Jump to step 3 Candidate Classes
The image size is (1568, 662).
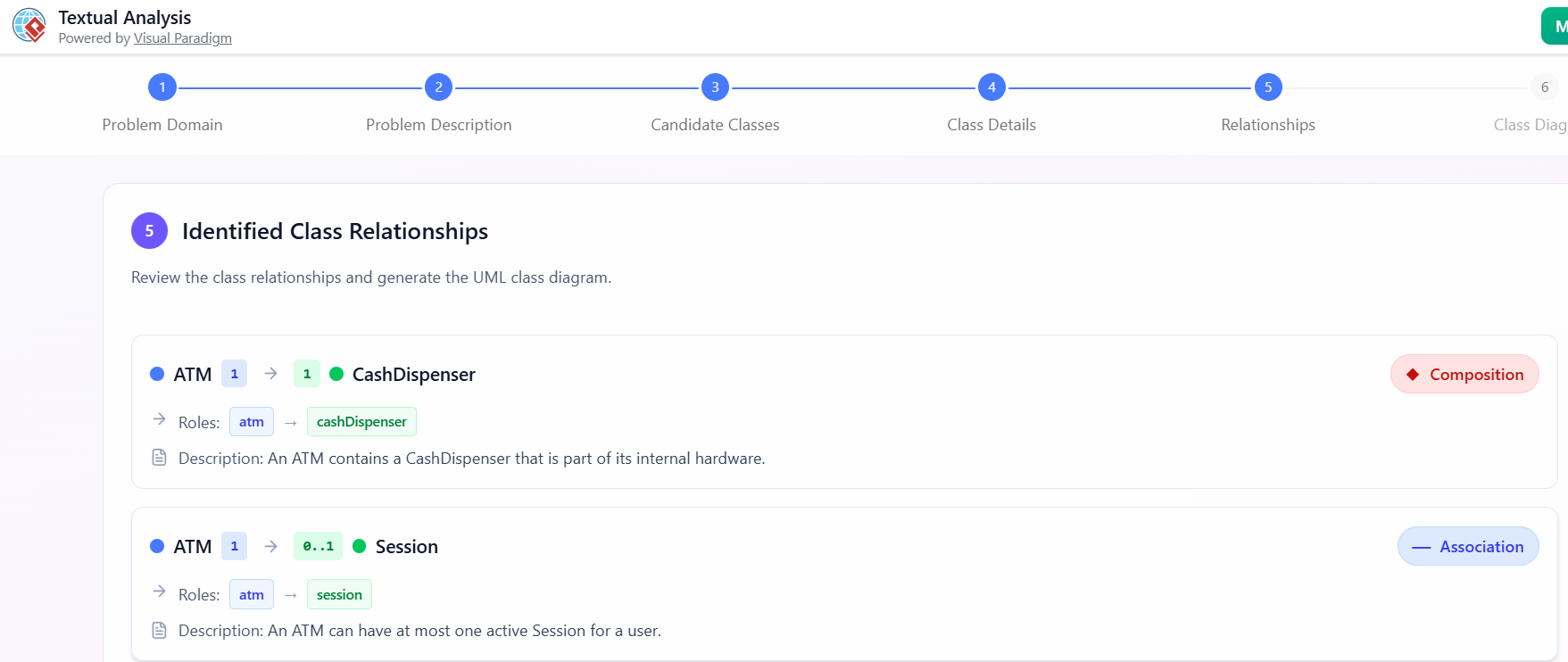tap(715, 87)
